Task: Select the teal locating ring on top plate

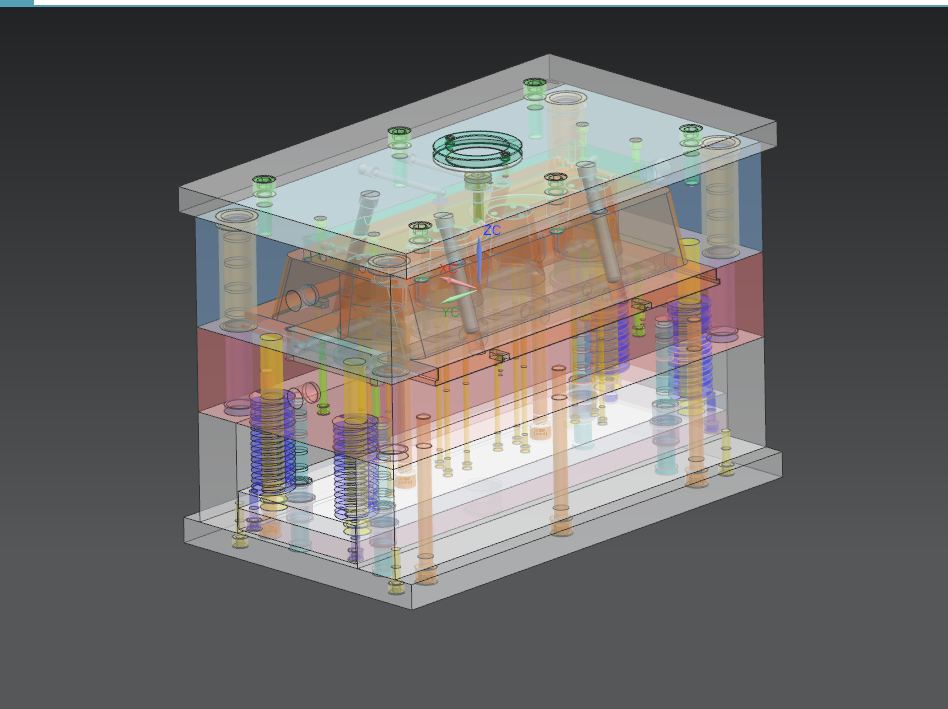Action: [477, 149]
